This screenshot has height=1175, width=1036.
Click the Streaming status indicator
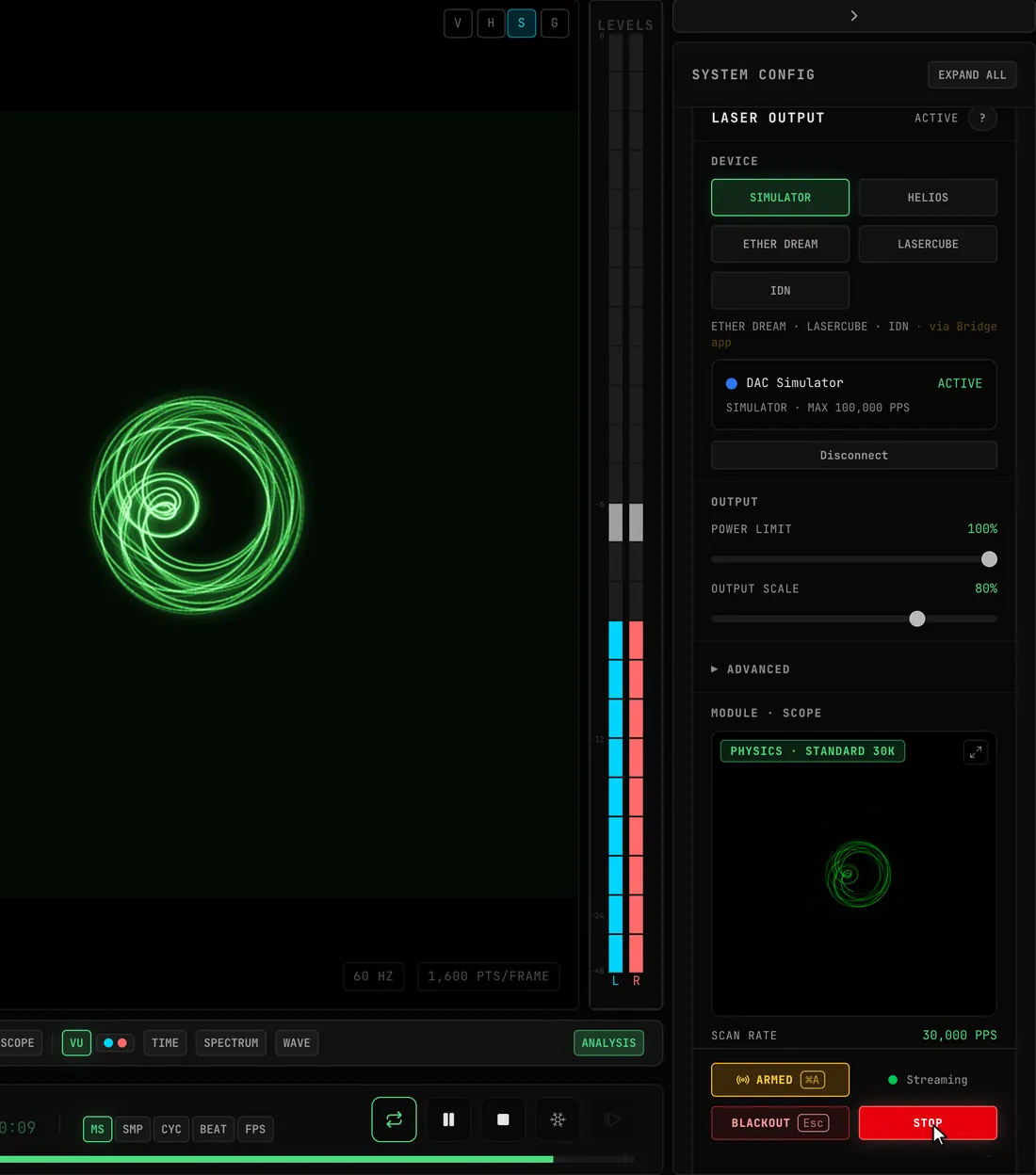928,1080
